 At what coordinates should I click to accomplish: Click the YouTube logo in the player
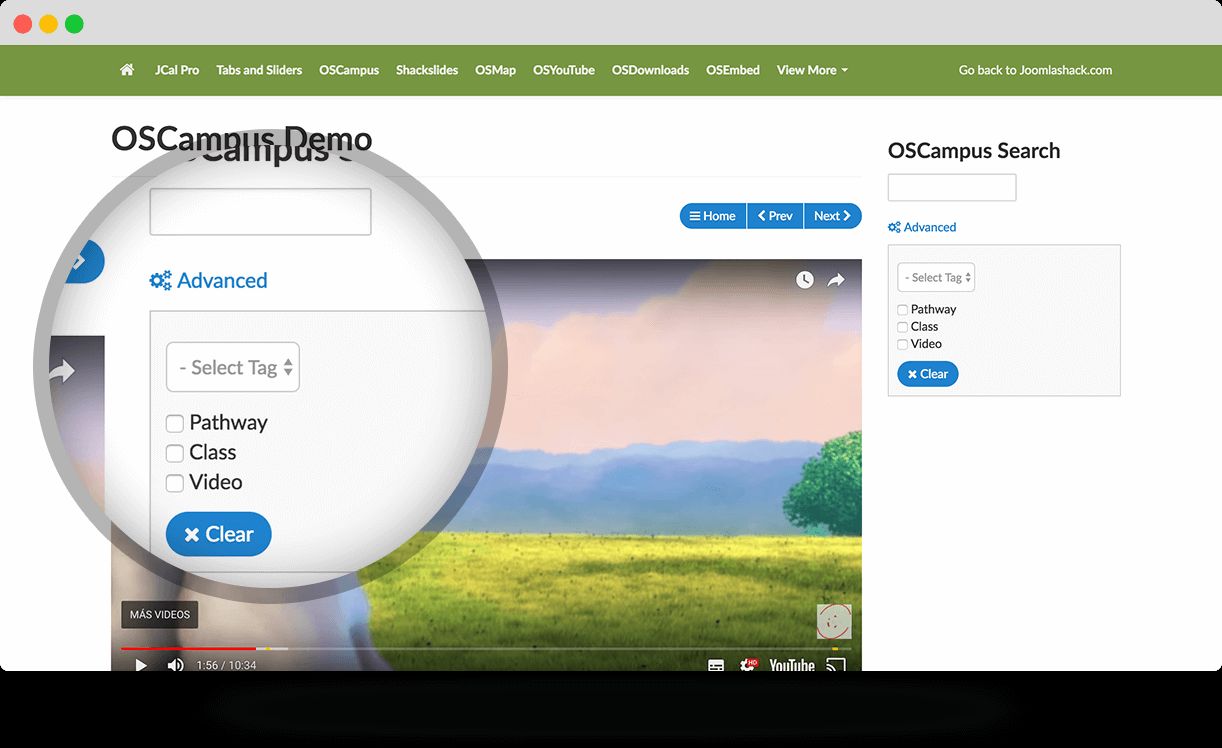point(792,665)
